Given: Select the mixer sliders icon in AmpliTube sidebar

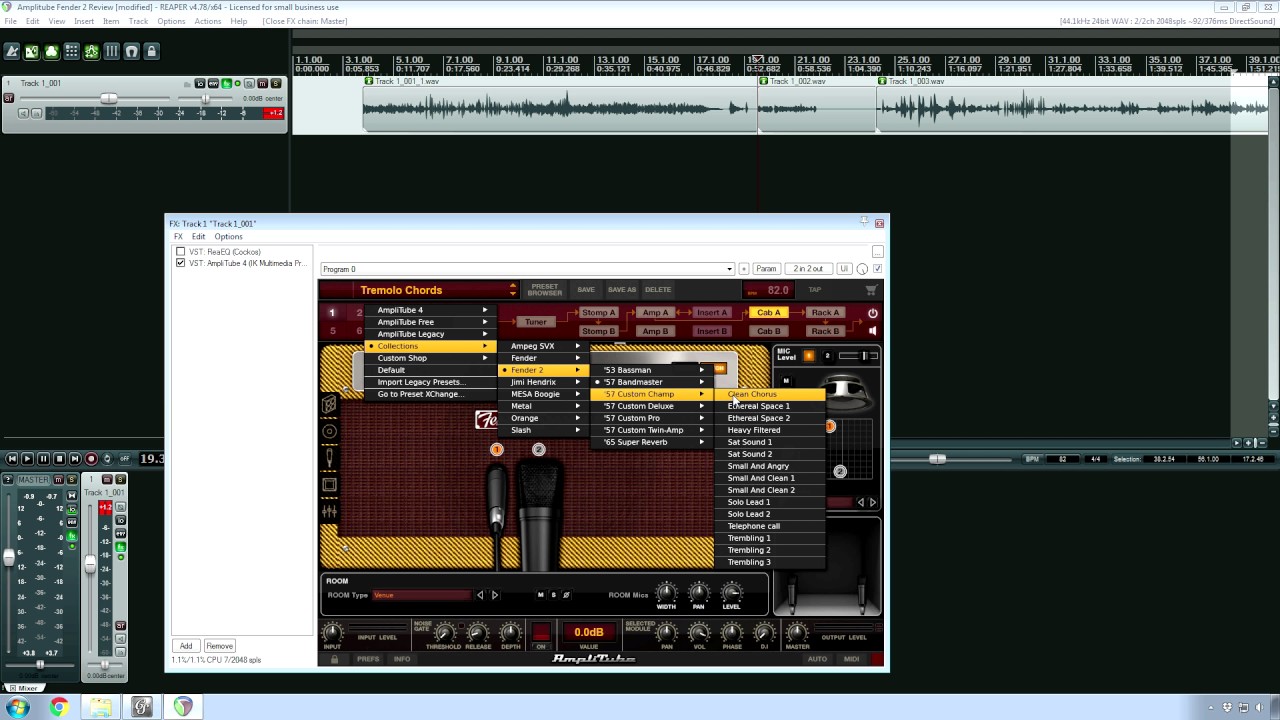Looking at the screenshot, I should tap(329, 511).
